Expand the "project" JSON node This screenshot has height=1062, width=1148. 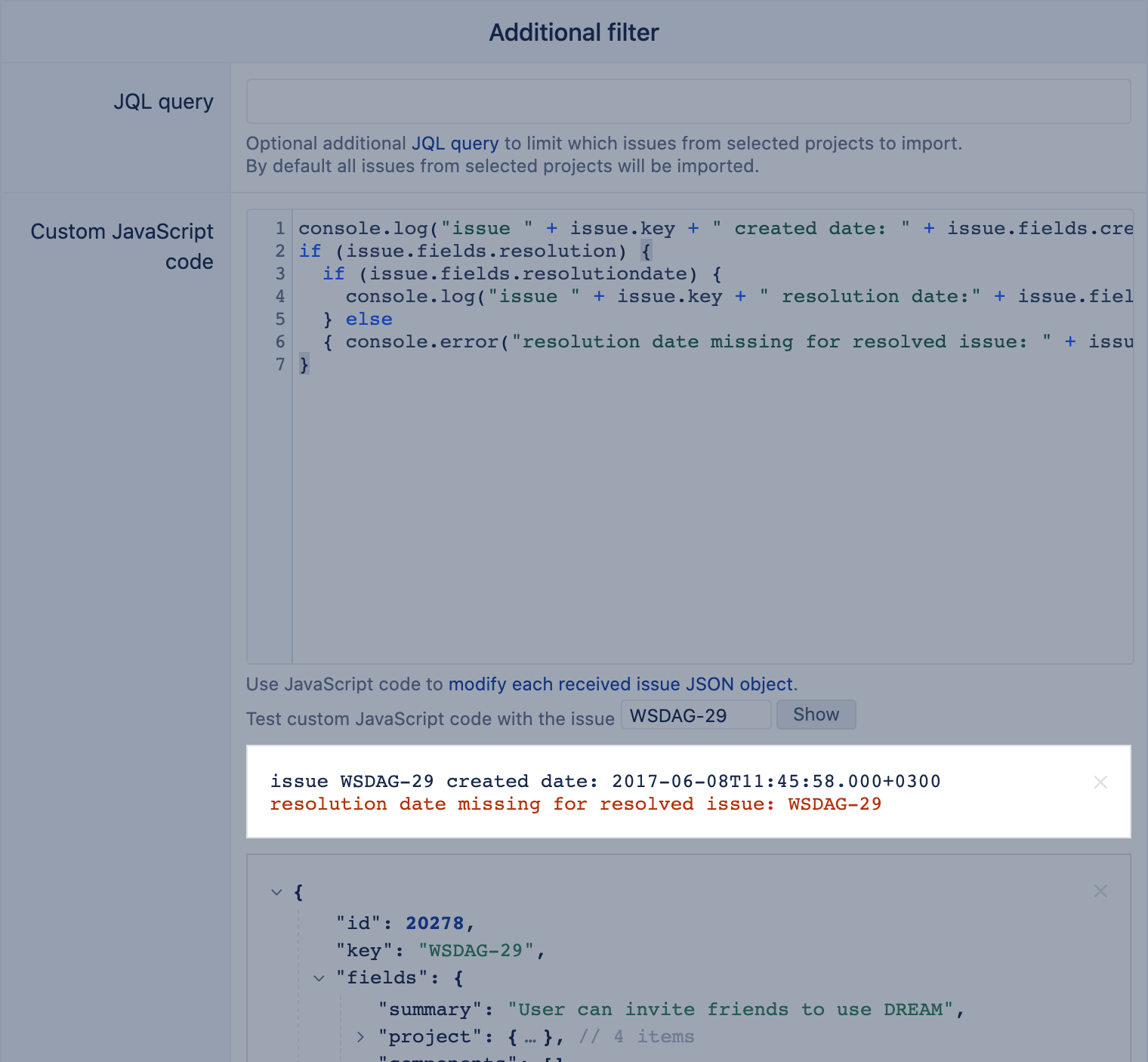(x=360, y=1037)
